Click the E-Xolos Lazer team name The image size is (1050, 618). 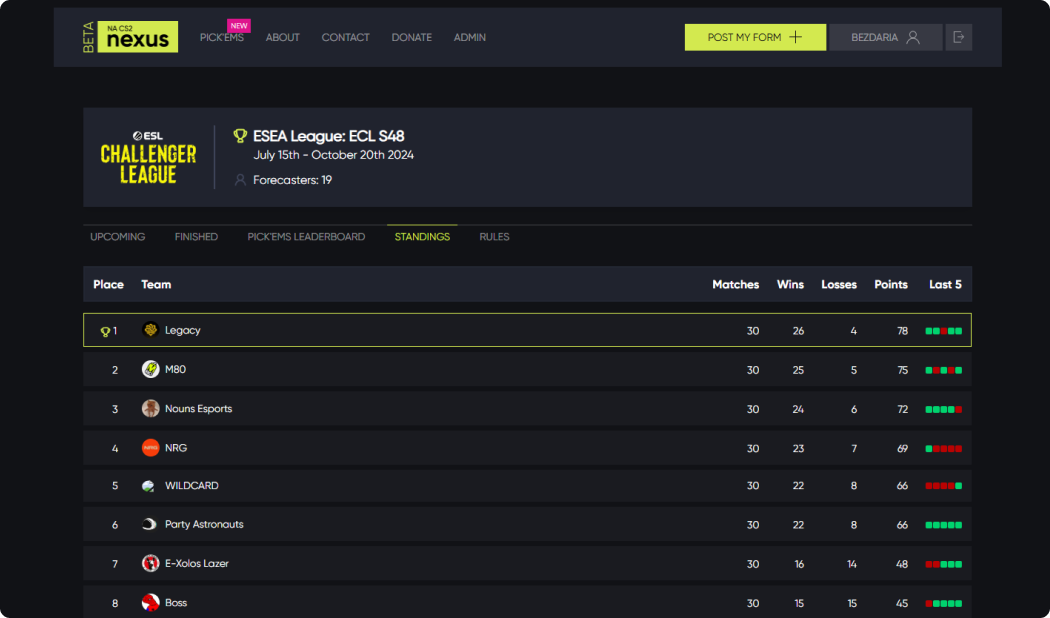197,563
